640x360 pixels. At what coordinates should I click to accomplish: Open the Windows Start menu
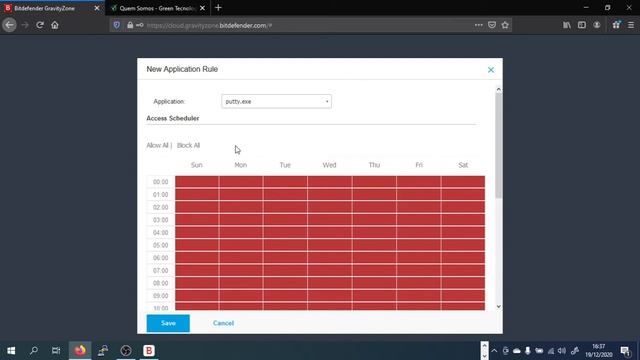[x=11, y=351]
